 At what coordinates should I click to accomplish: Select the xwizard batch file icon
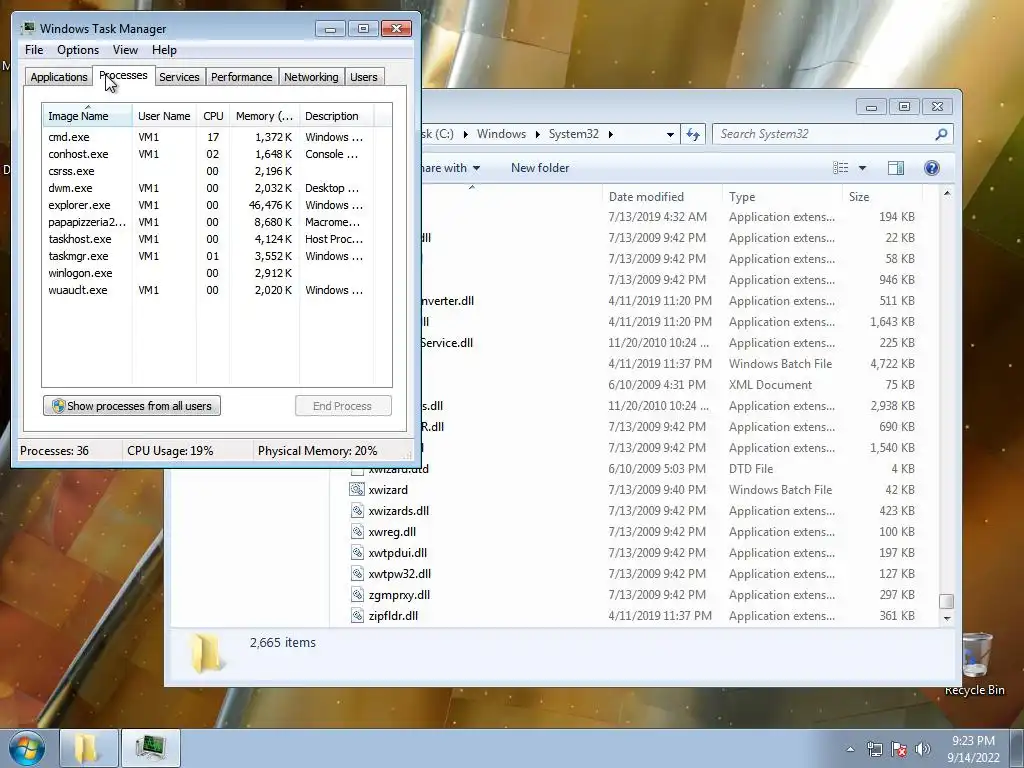point(357,489)
